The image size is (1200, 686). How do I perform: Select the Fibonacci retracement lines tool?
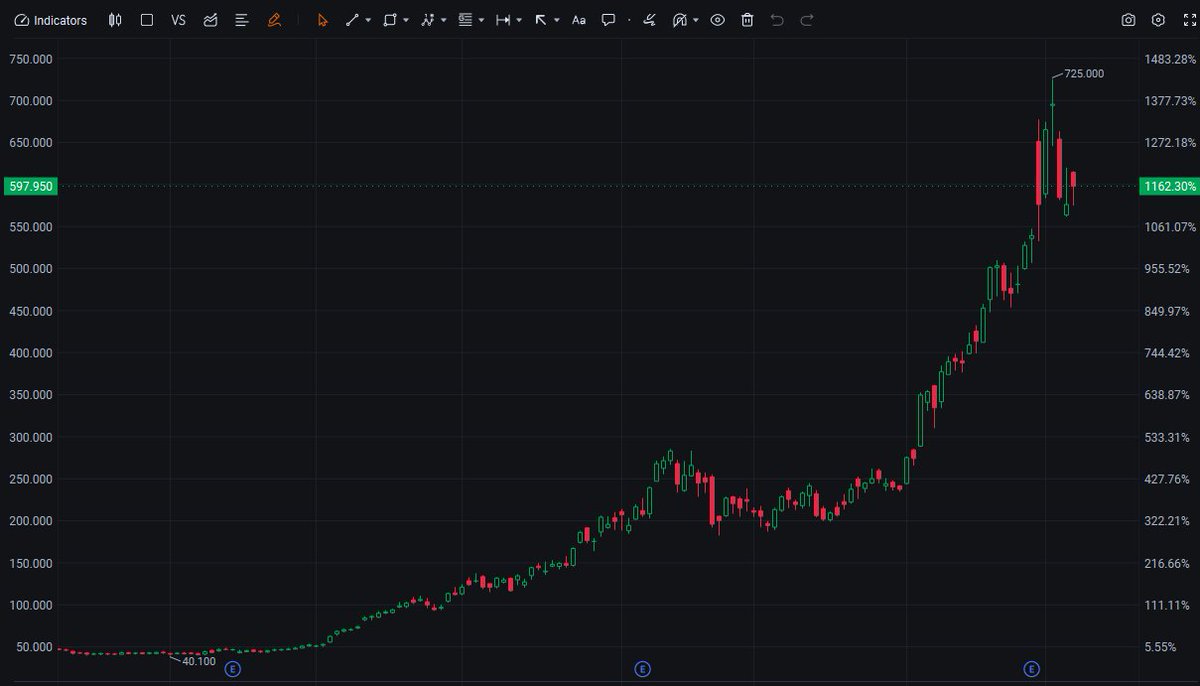pyautogui.click(x=465, y=20)
